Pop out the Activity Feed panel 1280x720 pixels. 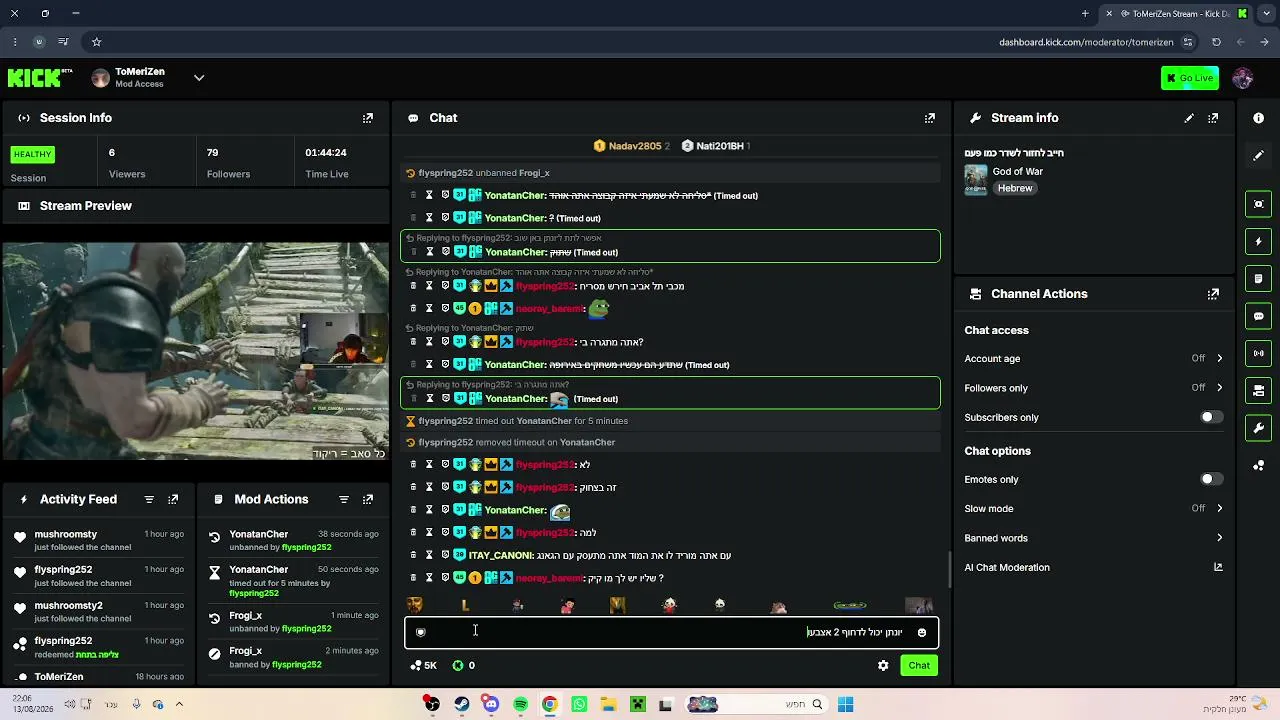click(x=173, y=499)
